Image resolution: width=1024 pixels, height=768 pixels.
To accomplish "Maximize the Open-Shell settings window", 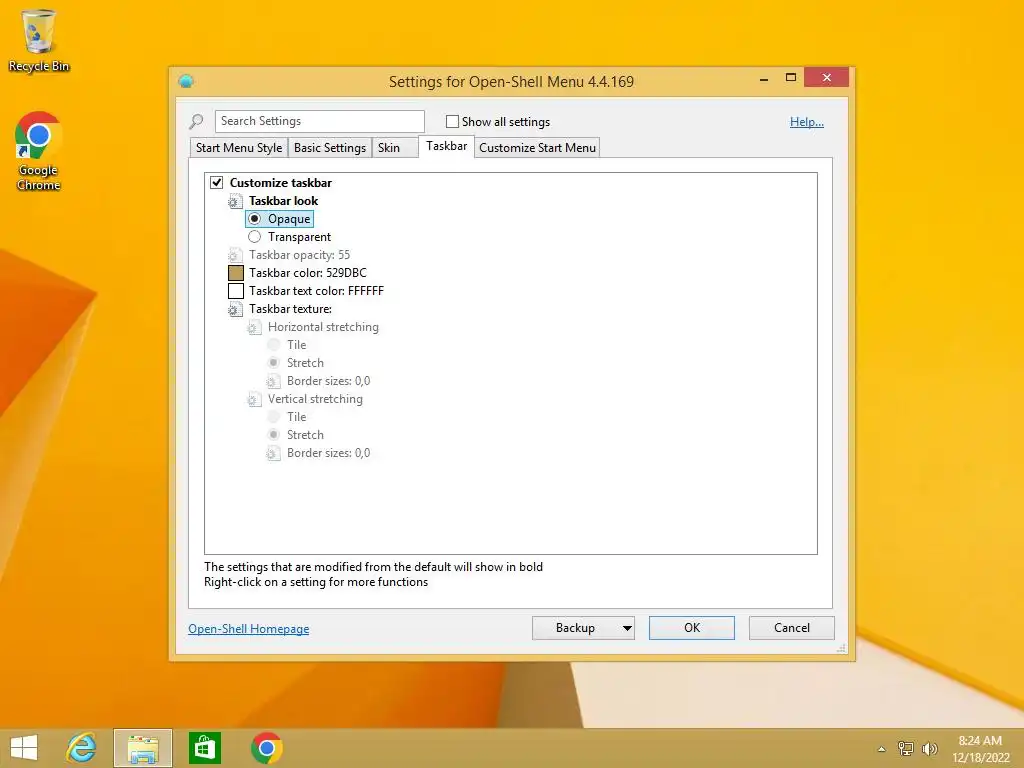I will (791, 78).
